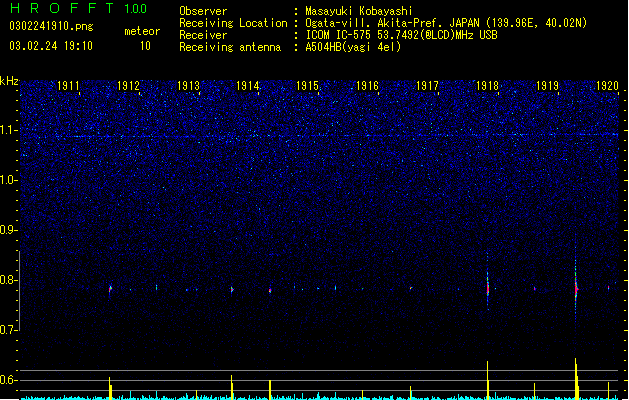Select observer name Masayuki Kobayashi
This screenshot has height=400, width=629.
[x=359, y=11]
